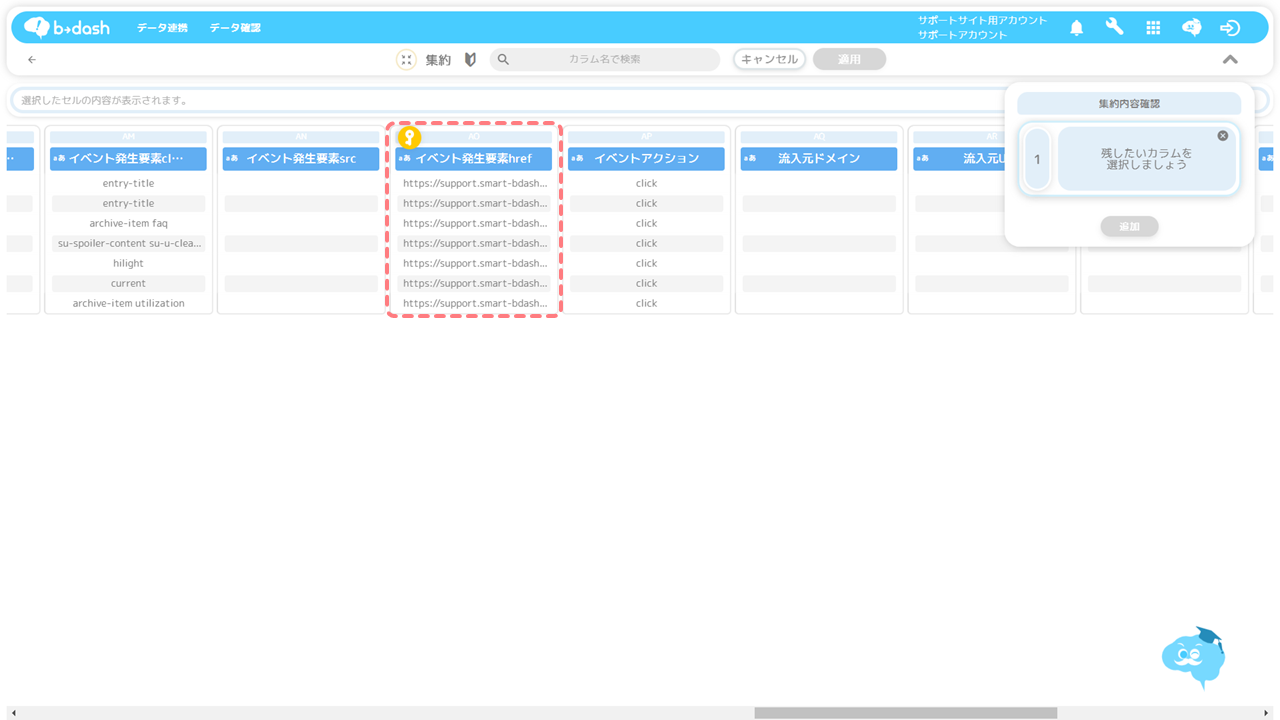Viewport: 1280px width, 720px height.
Task: Click the archive-item faq cell
Action: [x=128, y=223]
